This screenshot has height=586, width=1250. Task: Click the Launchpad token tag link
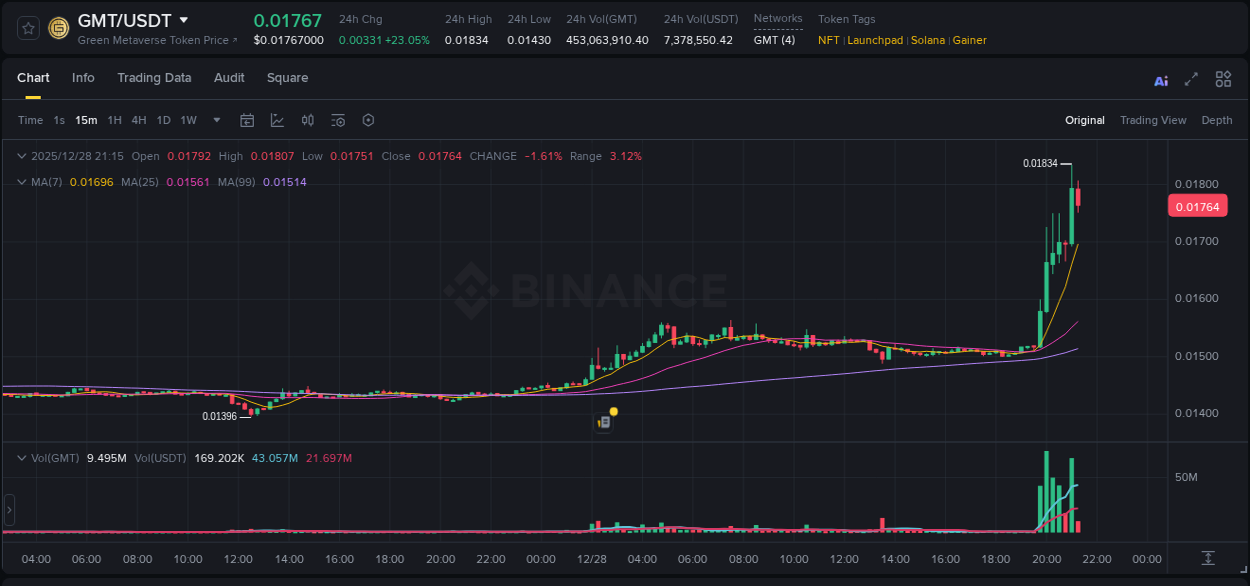pos(875,41)
